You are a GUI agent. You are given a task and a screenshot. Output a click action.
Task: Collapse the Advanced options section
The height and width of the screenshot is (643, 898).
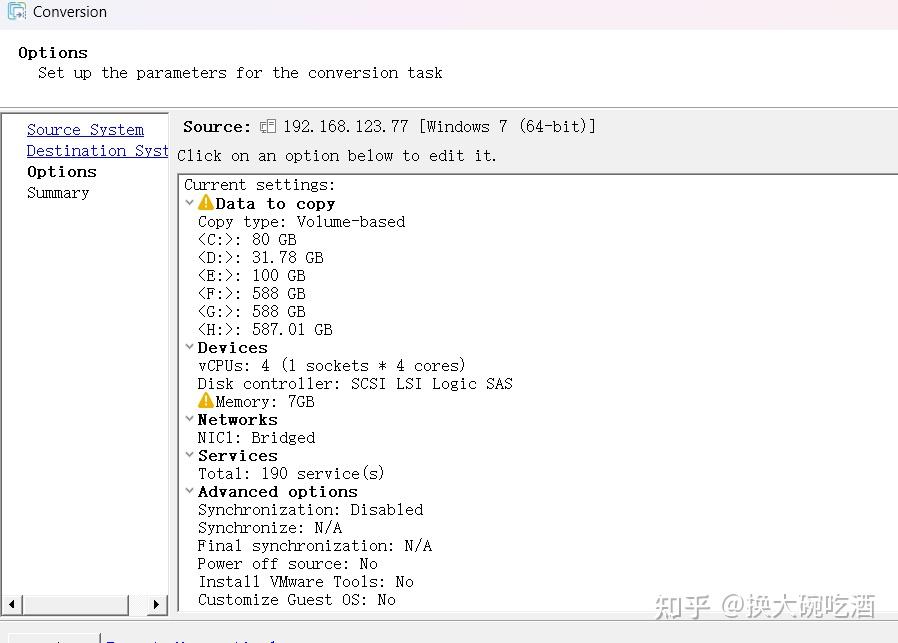[x=190, y=491]
